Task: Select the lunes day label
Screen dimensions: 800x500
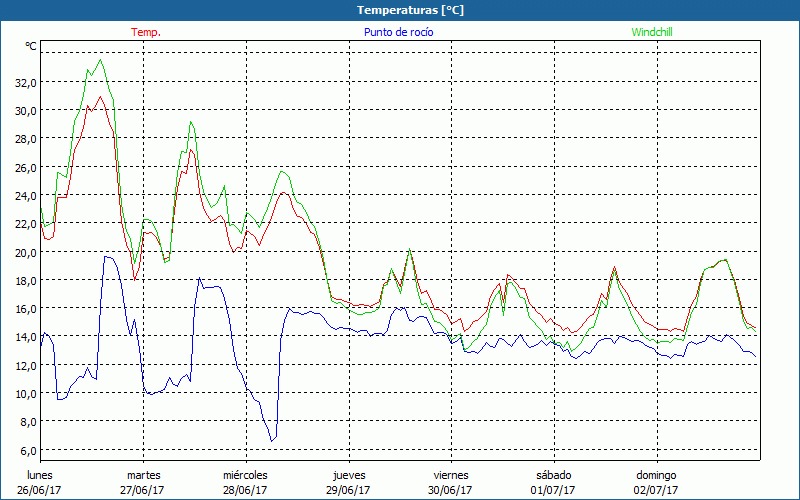Action: [x=40, y=475]
